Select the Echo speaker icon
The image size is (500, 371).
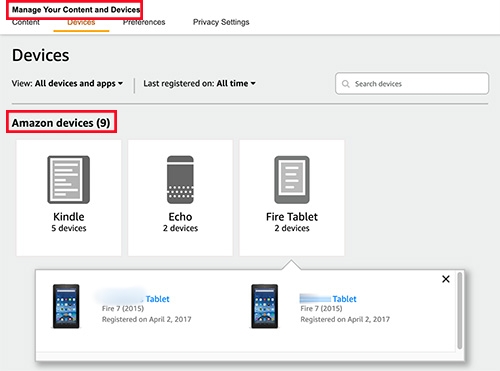pos(180,179)
